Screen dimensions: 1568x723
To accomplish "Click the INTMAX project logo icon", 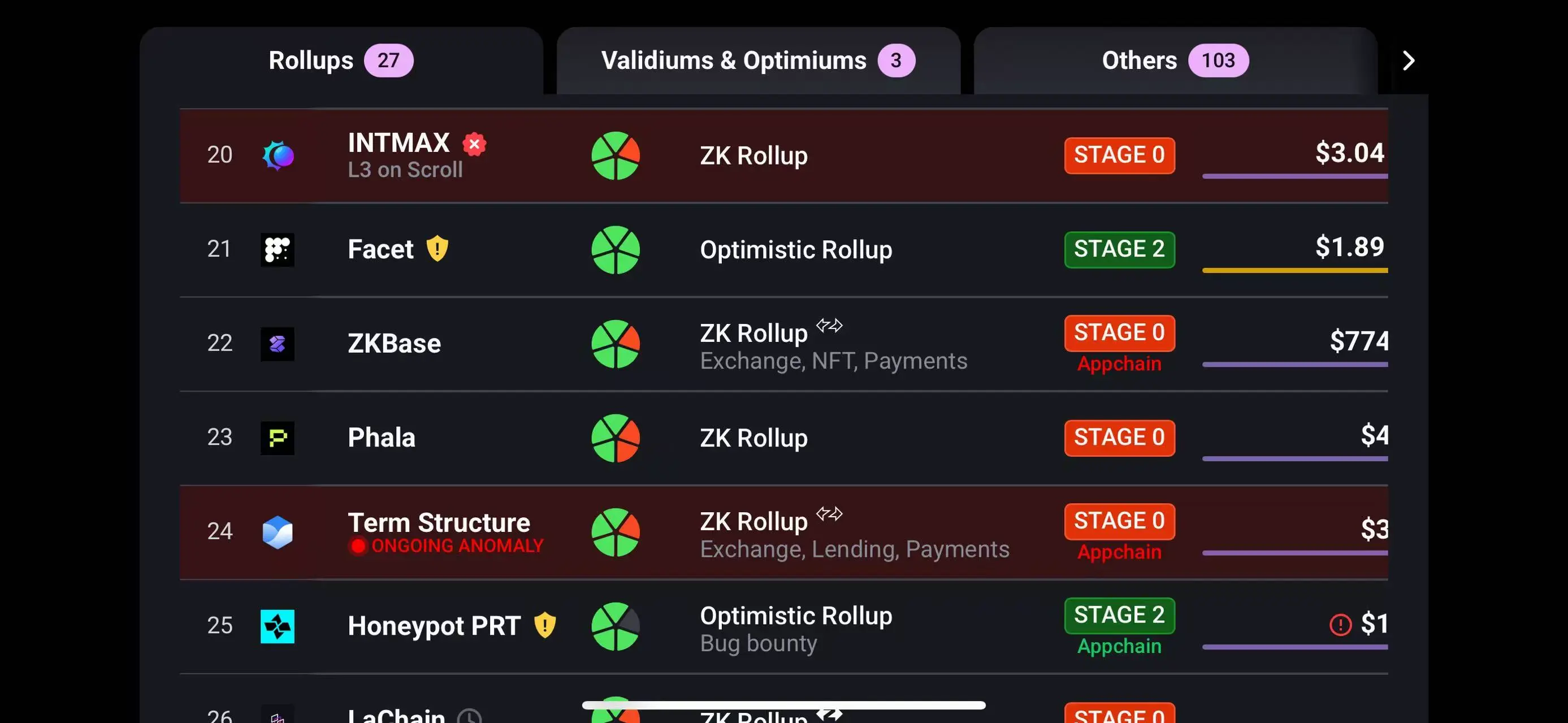I will tap(278, 155).
